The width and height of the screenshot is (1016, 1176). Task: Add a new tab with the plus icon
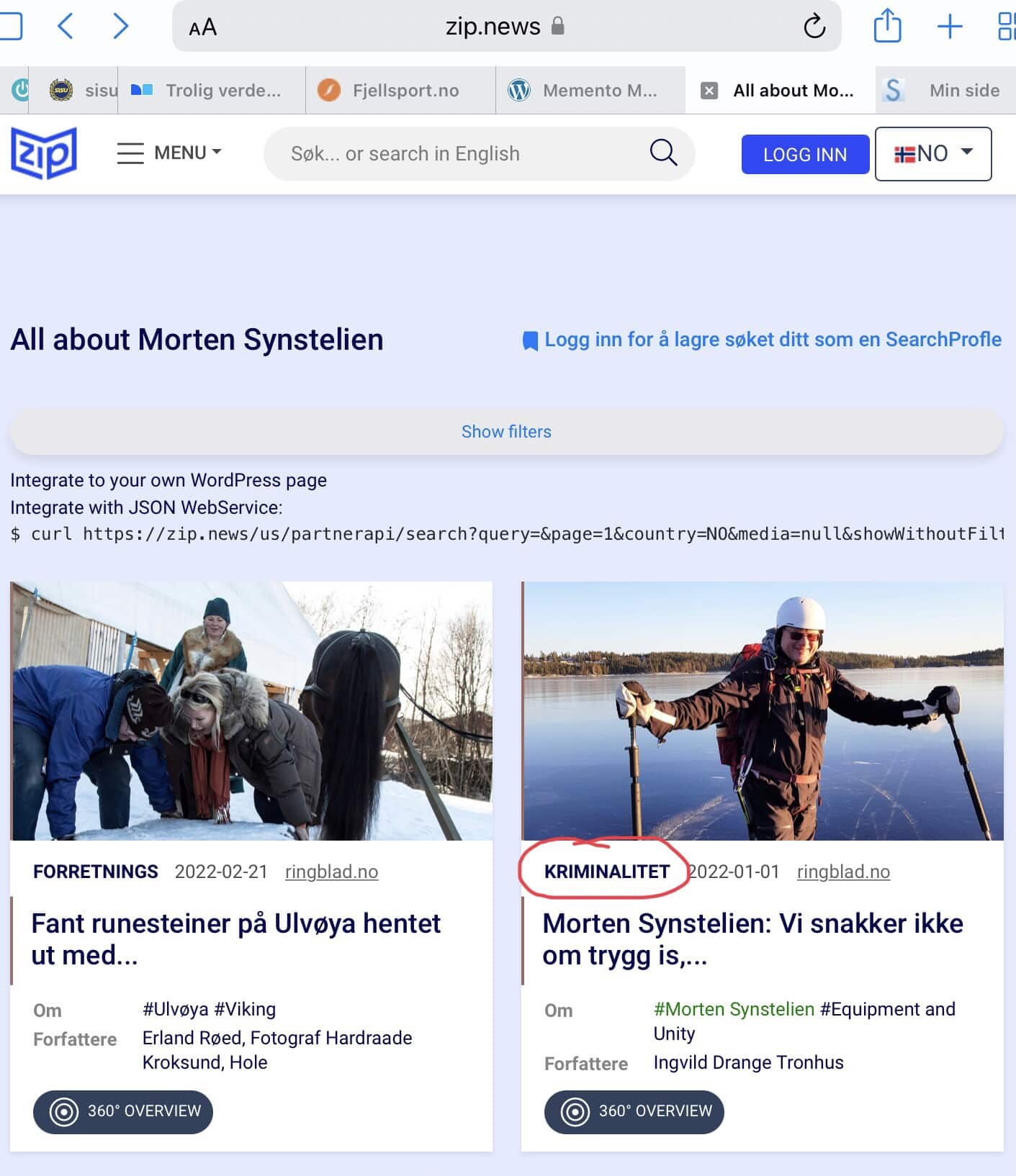pyautogui.click(x=950, y=27)
